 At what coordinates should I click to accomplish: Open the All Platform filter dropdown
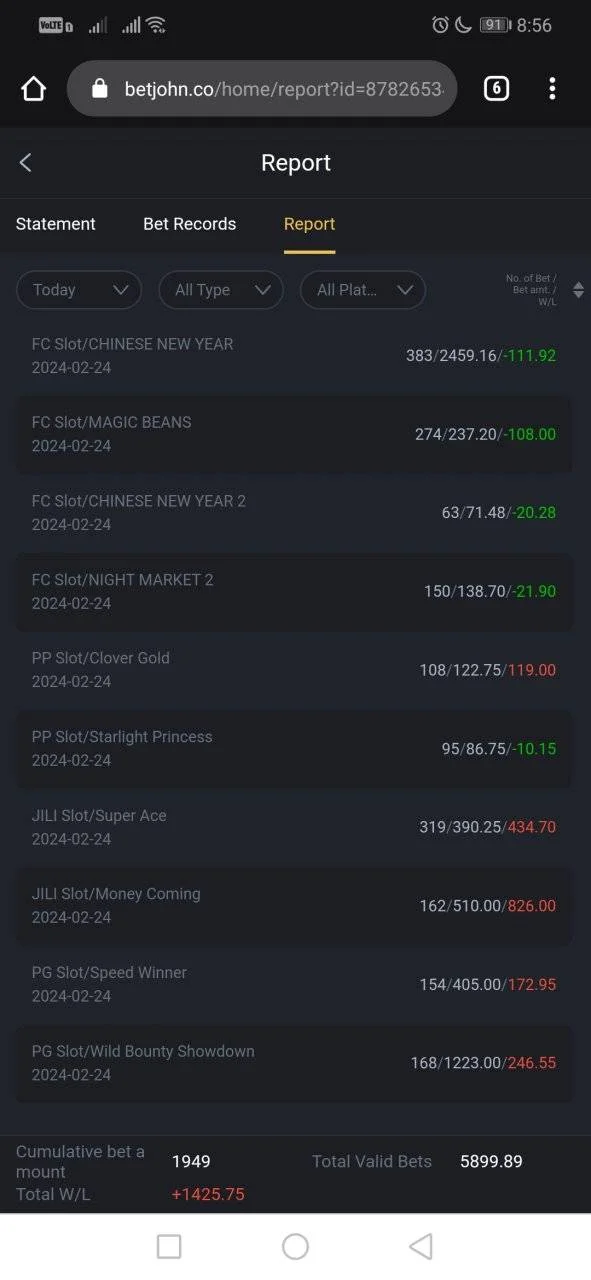(x=363, y=290)
